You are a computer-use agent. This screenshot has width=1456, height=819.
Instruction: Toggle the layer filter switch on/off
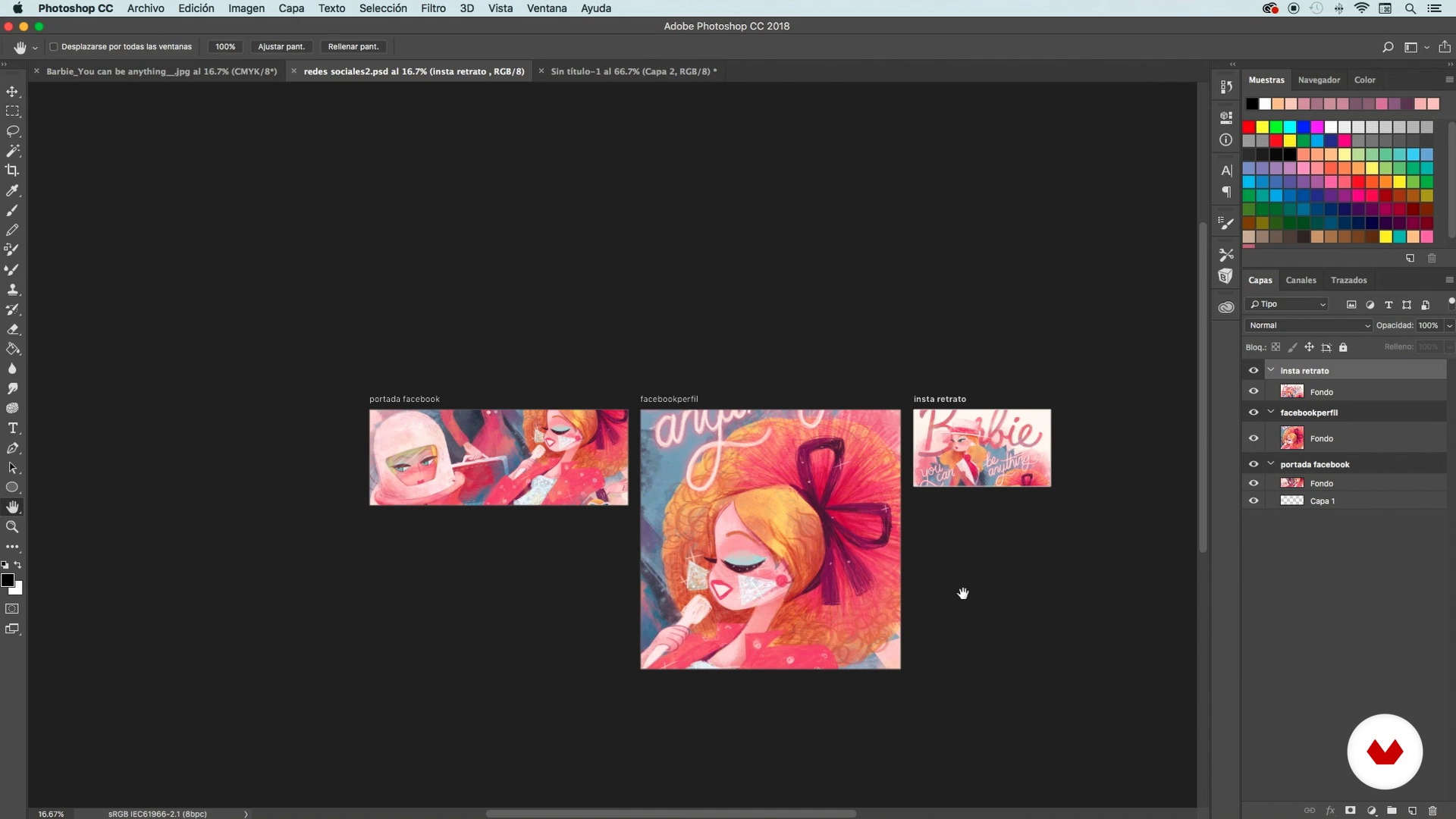[x=1451, y=302]
